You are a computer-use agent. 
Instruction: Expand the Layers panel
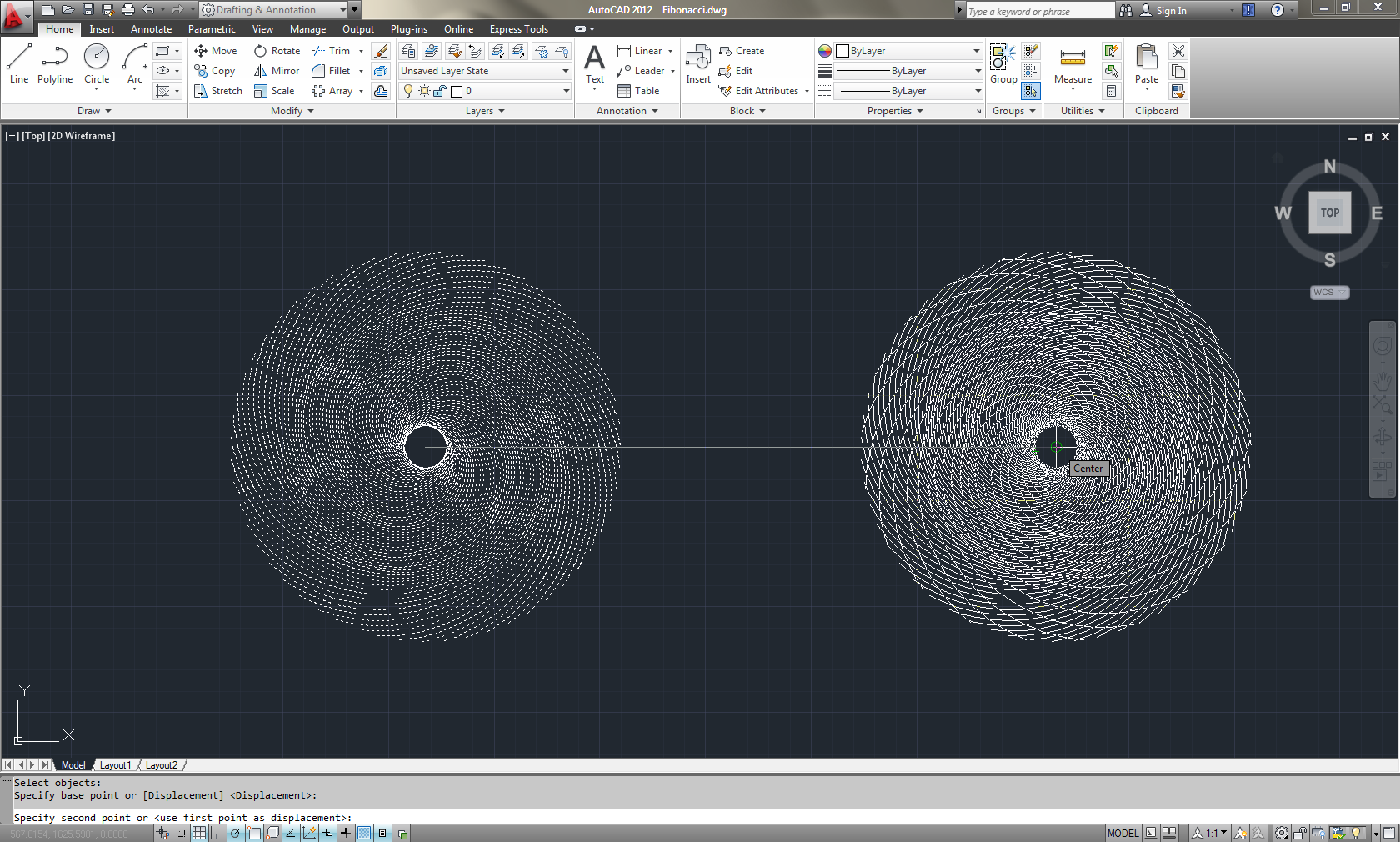click(x=485, y=111)
